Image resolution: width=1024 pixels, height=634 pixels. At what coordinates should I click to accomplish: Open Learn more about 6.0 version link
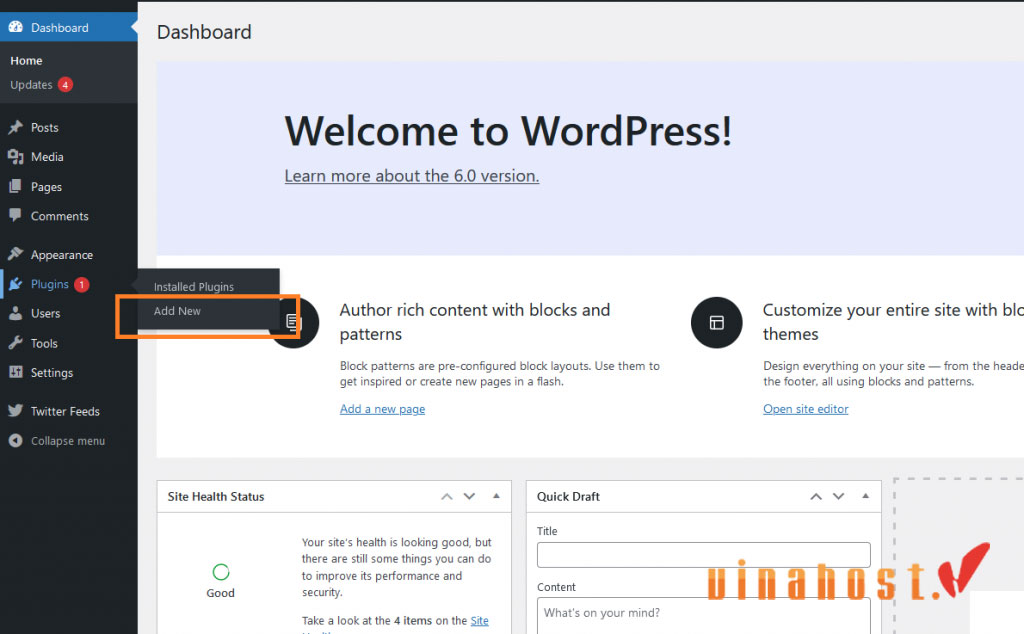pyautogui.click(x=411, y=176)
